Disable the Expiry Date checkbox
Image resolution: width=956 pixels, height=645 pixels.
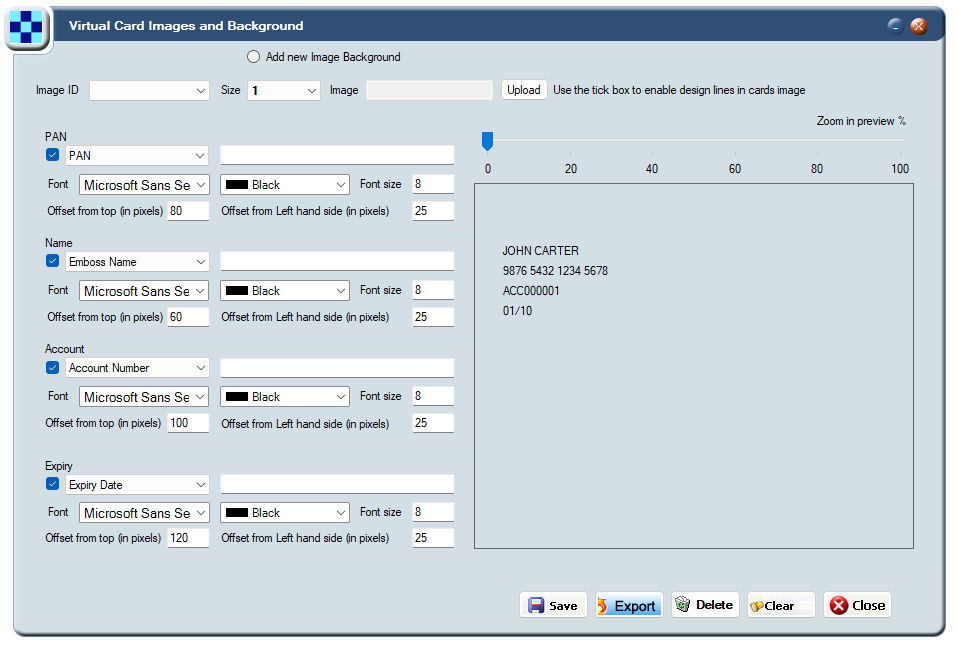52,484
